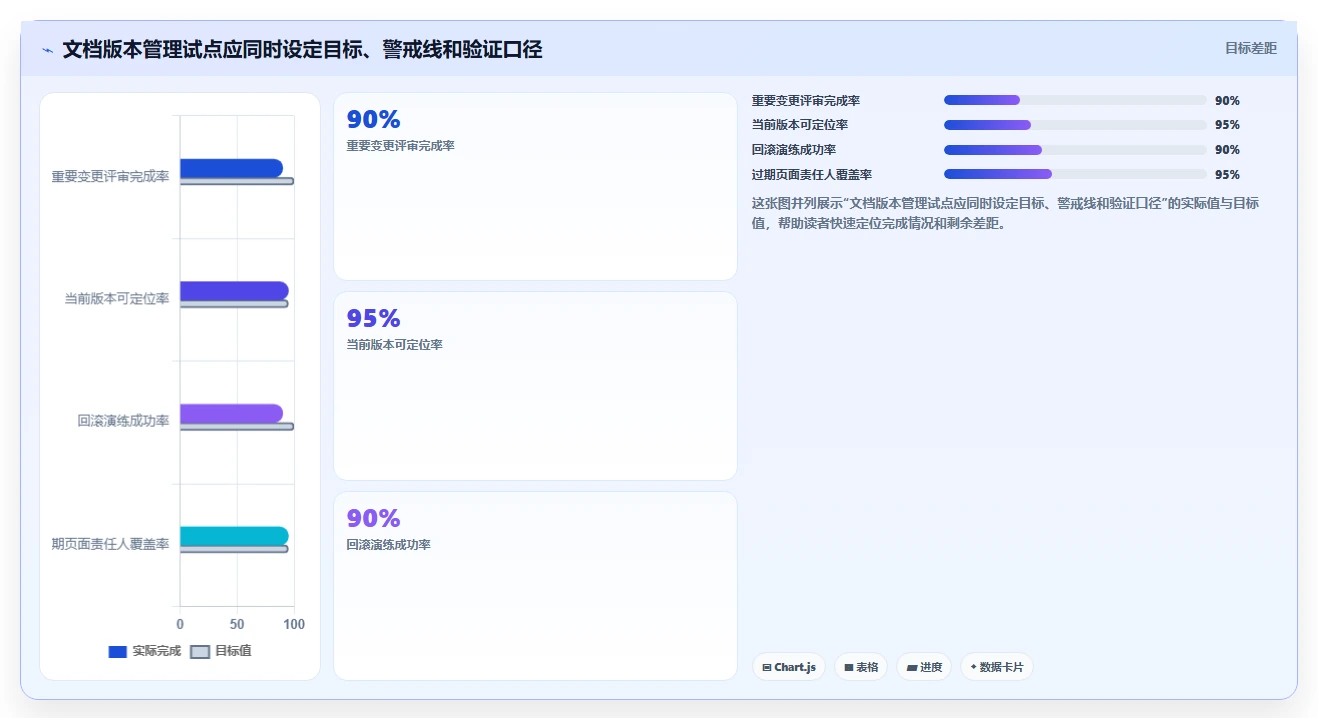
Task: Click the blue 重要变更评审完成率 chart bar
Action: coord(231,168)
